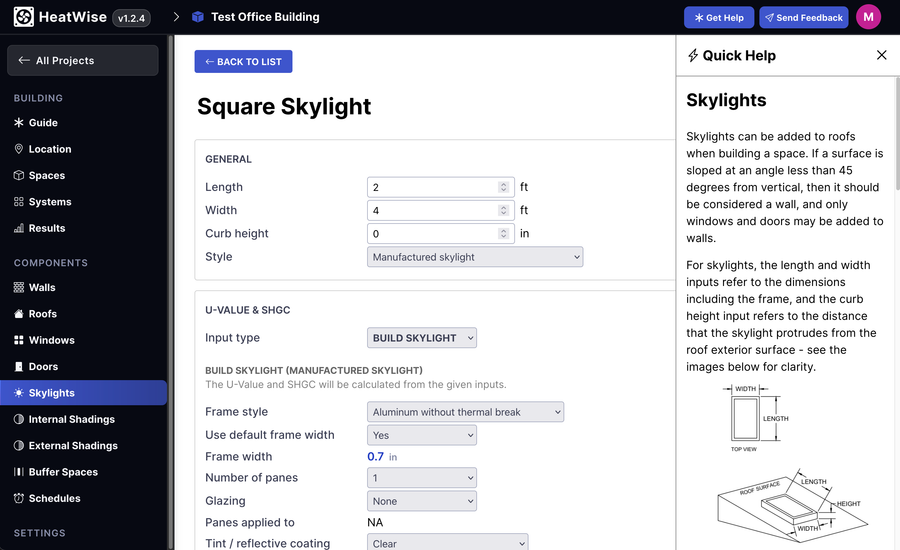The height and width of the screenshot is (550, 900).
Task: Click the Test Office Building breadcrumb
Action: coord(265,17)
